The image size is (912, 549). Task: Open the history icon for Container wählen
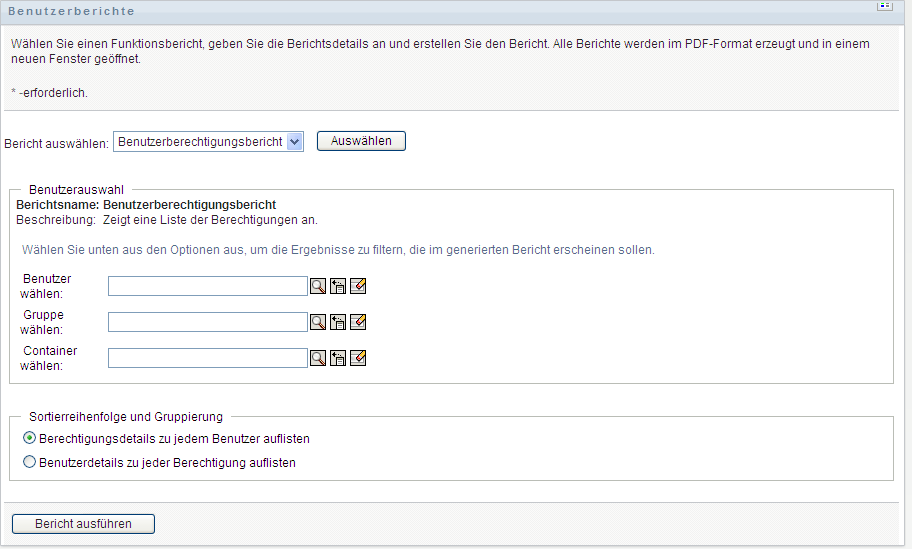click(x=338, y=358)
